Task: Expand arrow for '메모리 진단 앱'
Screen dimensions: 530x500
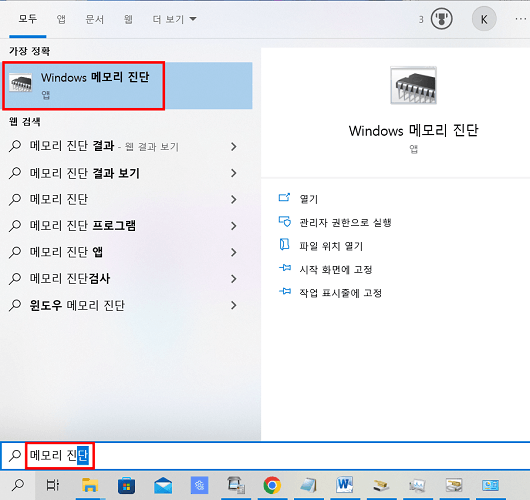Action: tap(234, 252)
